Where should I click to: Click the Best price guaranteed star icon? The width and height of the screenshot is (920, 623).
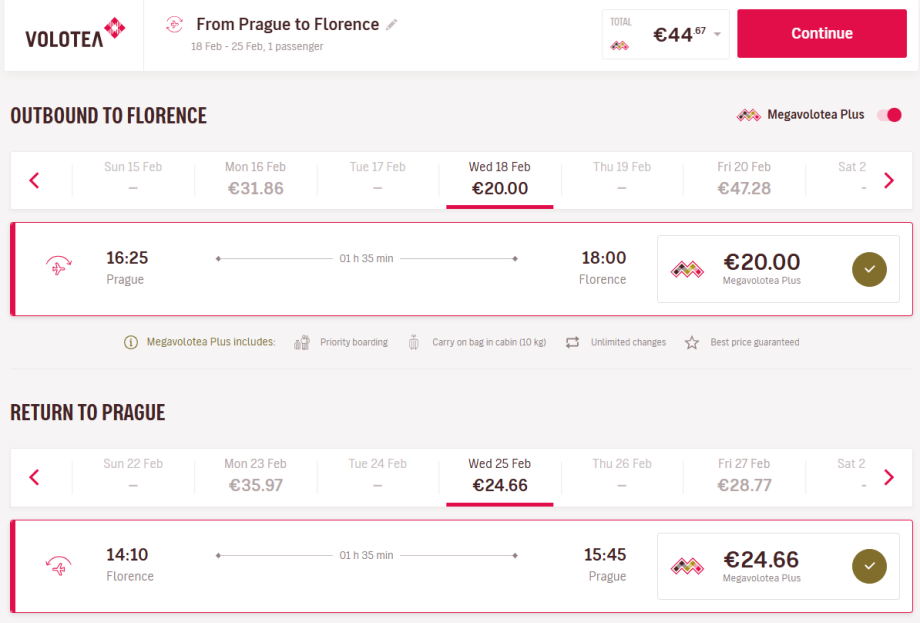tap(692, 343)
